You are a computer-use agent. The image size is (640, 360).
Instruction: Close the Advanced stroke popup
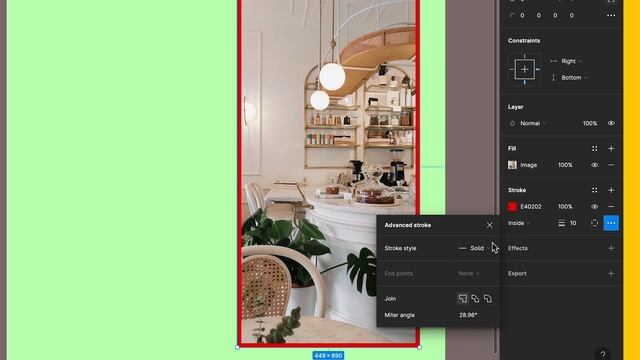(x=489, y=225)
